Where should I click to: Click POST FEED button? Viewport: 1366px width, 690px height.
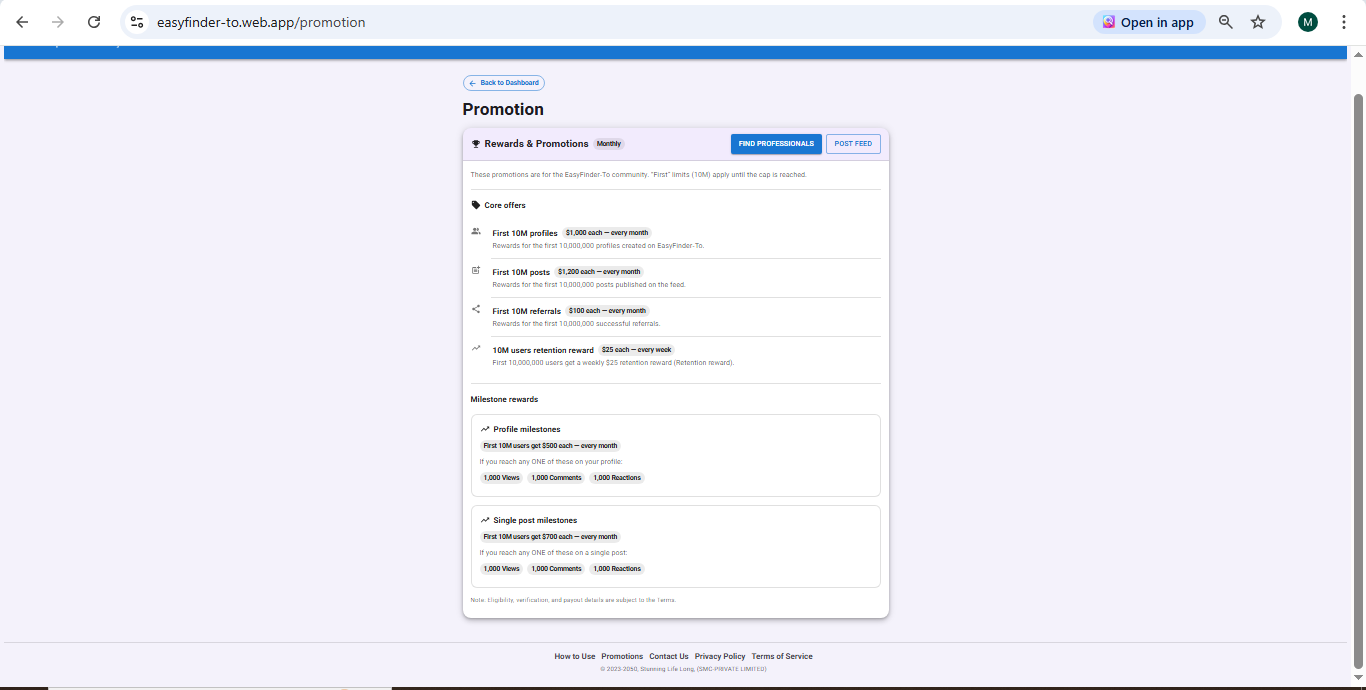(853, 144)
